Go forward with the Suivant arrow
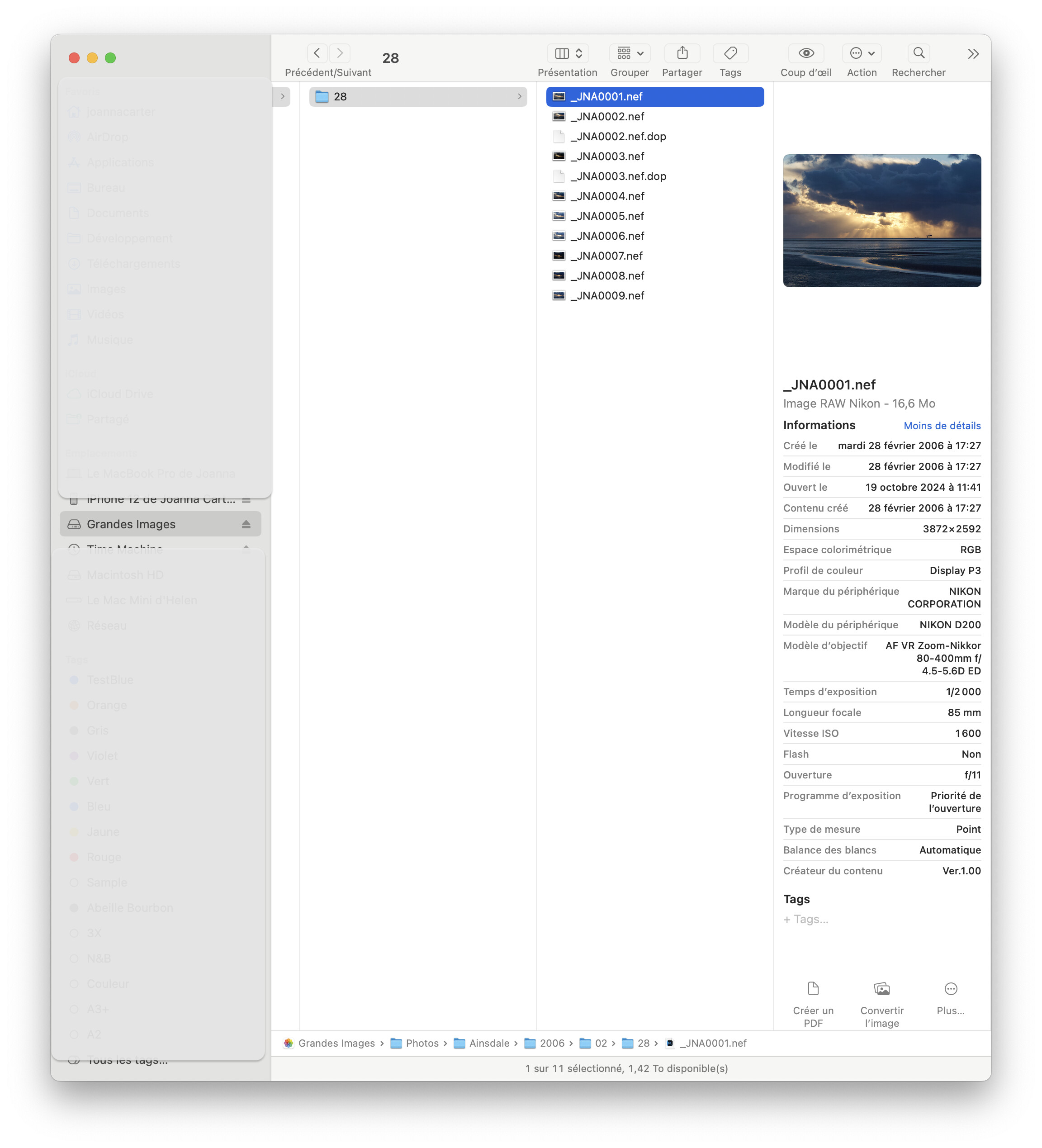Image resolution: width=1042 pixels, height=1148 pixels. [x=340, y=53]
